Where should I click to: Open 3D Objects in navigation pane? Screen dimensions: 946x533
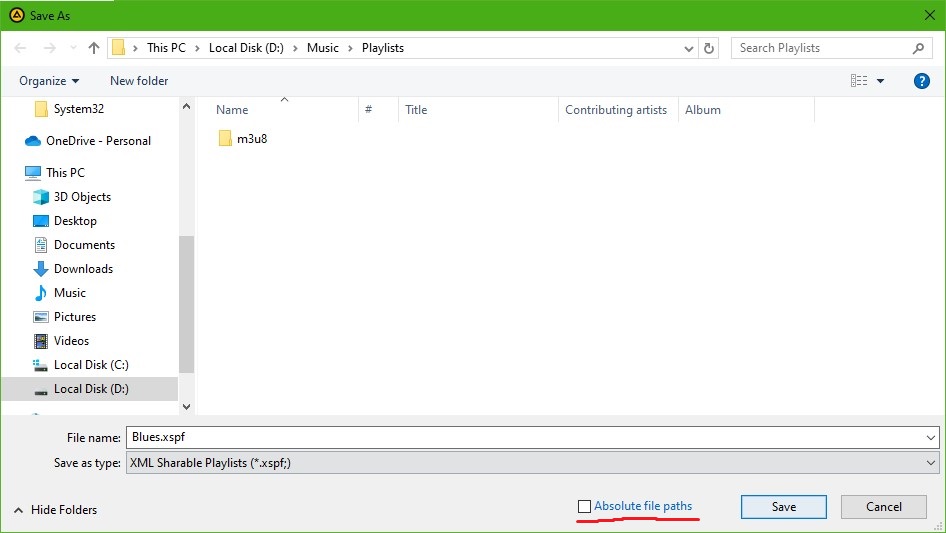click(82, 197)
